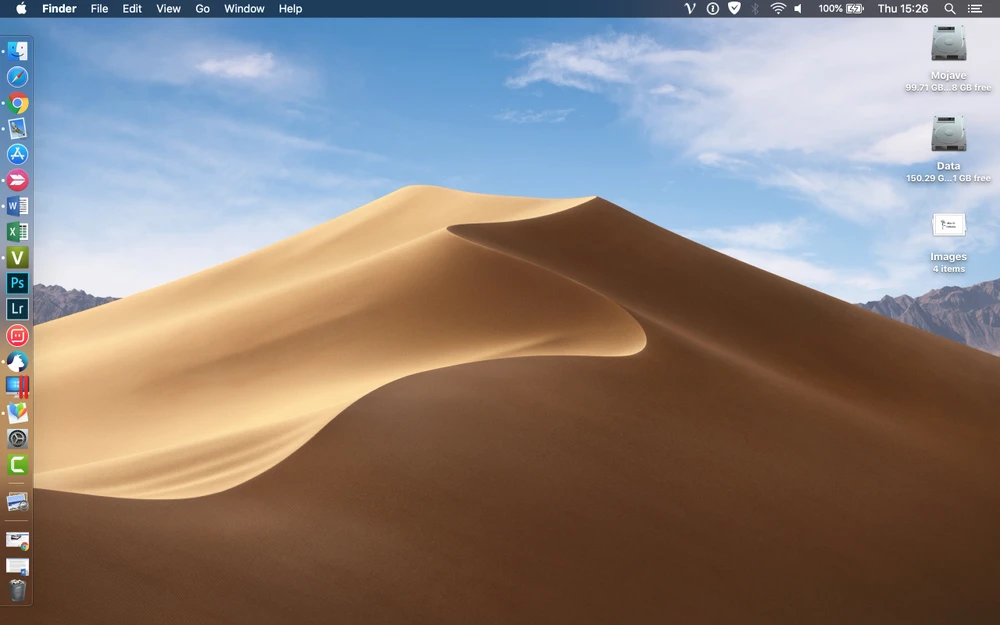The image size is (1000, 625).
Task: Open the Mac App Store
Action: [x=17, y=154]
